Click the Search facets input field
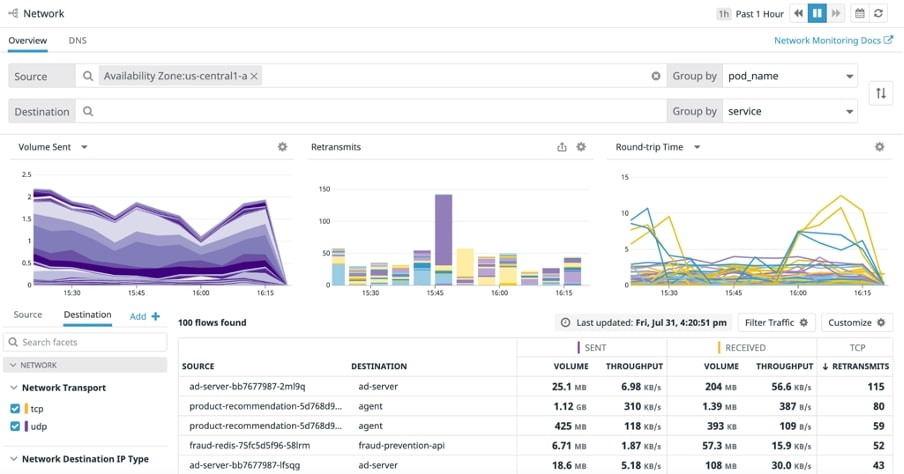 coord(92,342)
